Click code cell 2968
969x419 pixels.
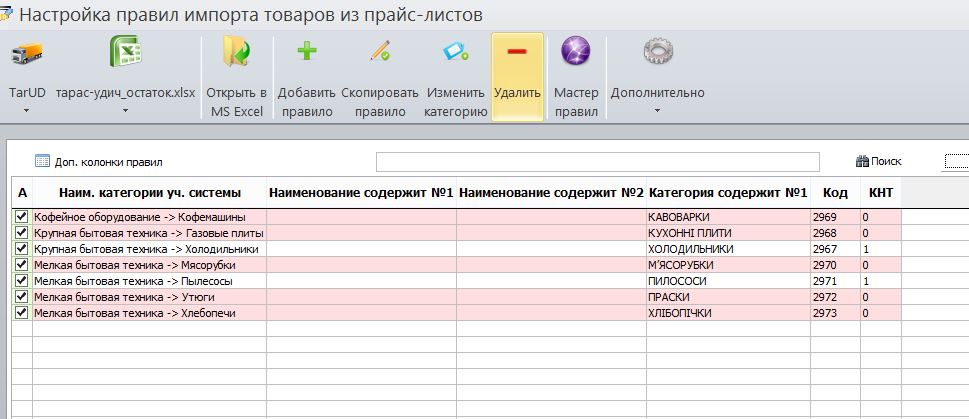(835, 233)
